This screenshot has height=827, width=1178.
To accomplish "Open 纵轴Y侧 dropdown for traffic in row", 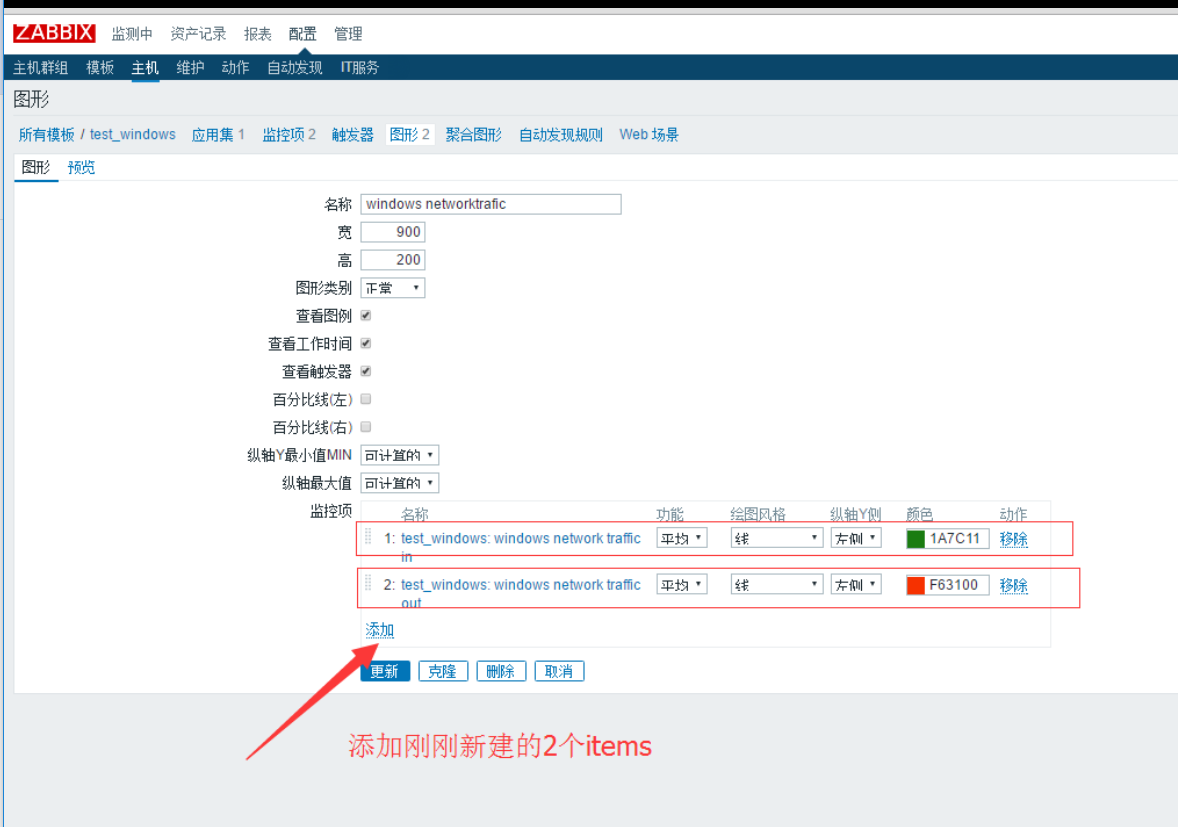I will click(x=856, y=539).
